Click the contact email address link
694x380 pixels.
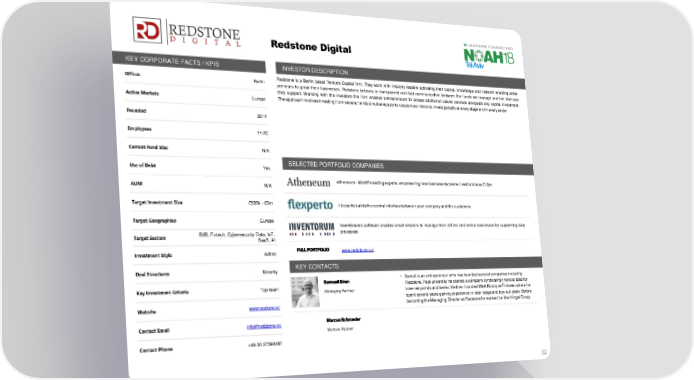pos(264,326)
